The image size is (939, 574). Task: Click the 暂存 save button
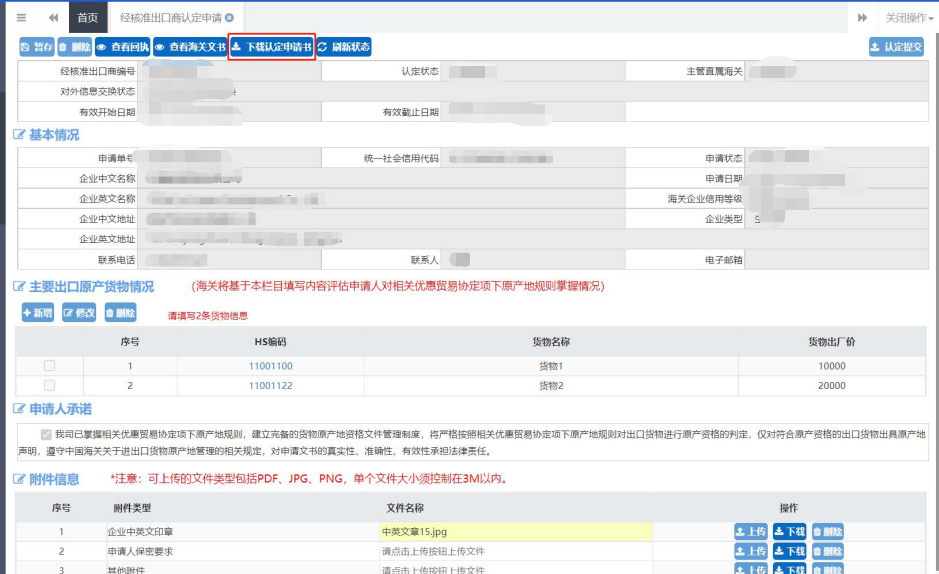(x=37, y=47)
